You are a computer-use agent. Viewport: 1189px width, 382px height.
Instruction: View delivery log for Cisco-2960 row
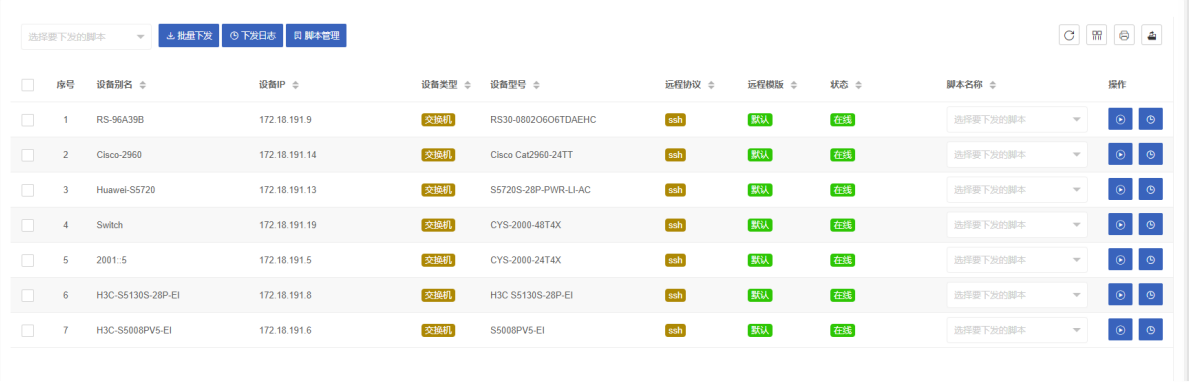(x=1151, y=155)
